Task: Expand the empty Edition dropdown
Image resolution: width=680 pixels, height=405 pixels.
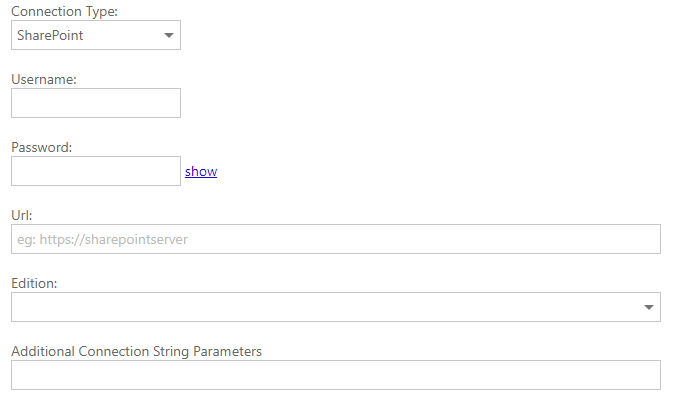Action: point(335,307)
